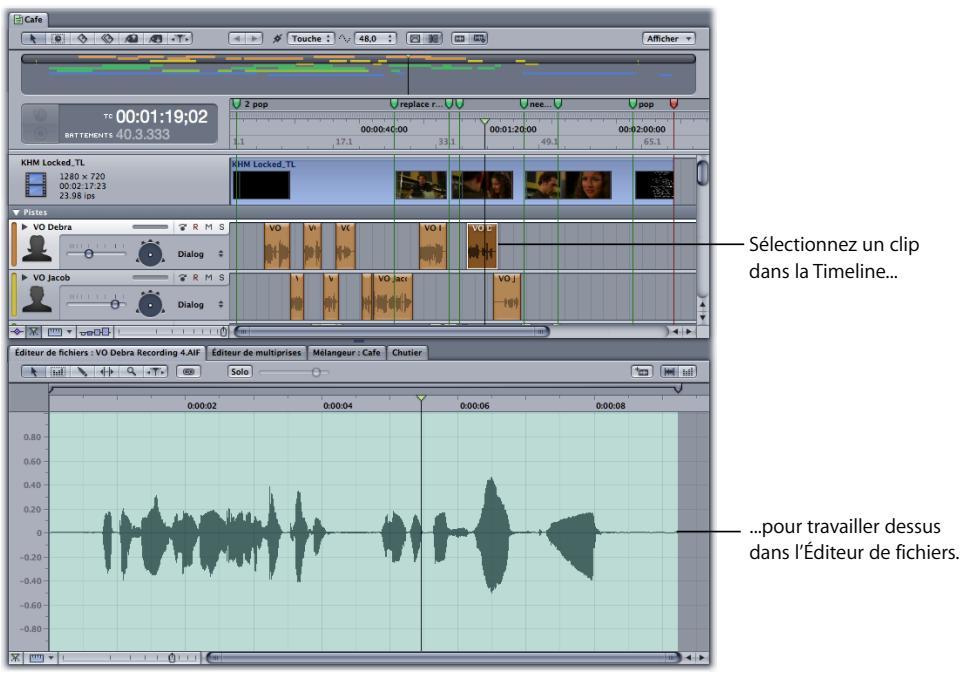Switch to Éditeur de multiprises tab
This screenshot has height=673, width=967.
[256, 352]
